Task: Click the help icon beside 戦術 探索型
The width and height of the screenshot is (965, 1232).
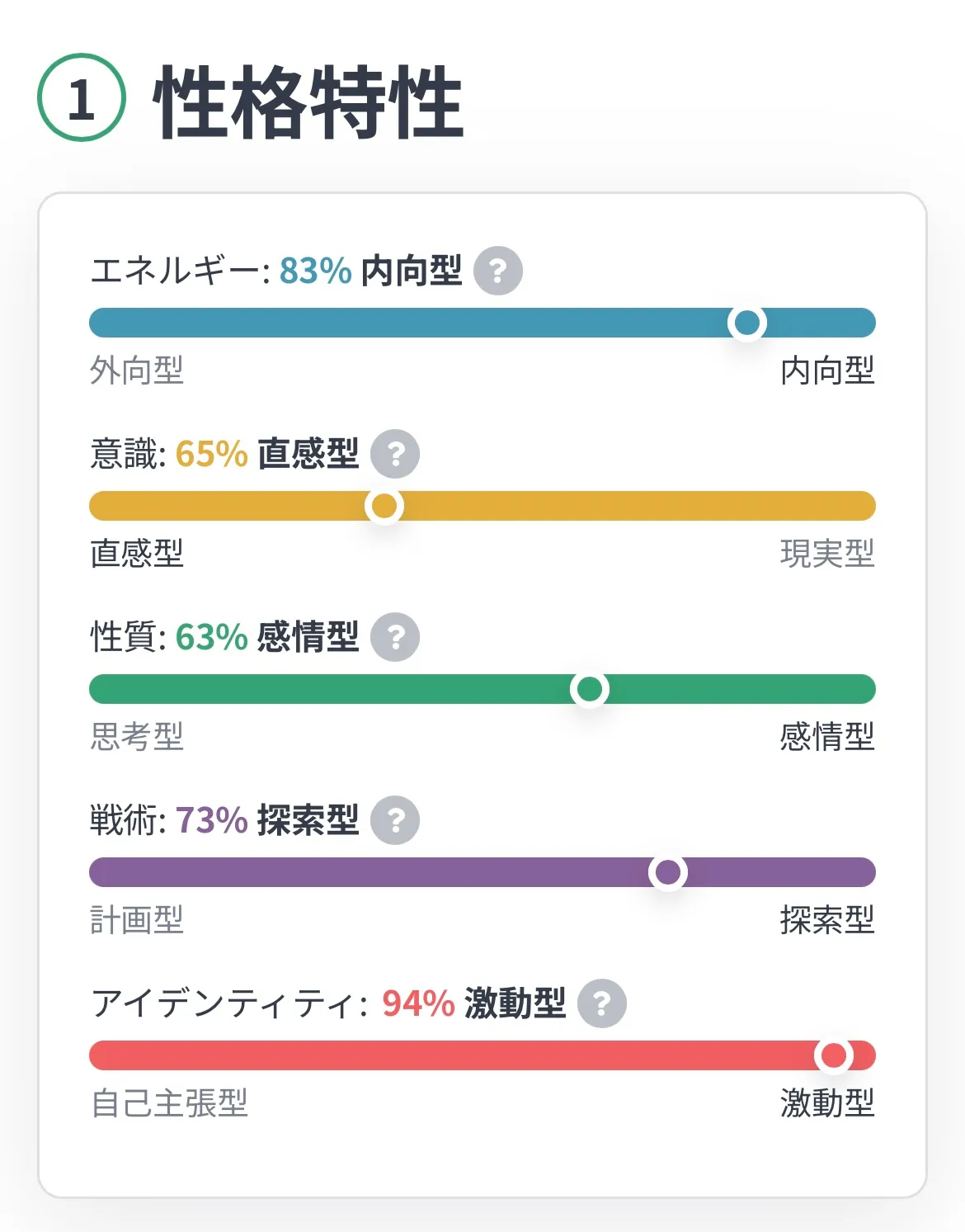Action: (395, 820)
